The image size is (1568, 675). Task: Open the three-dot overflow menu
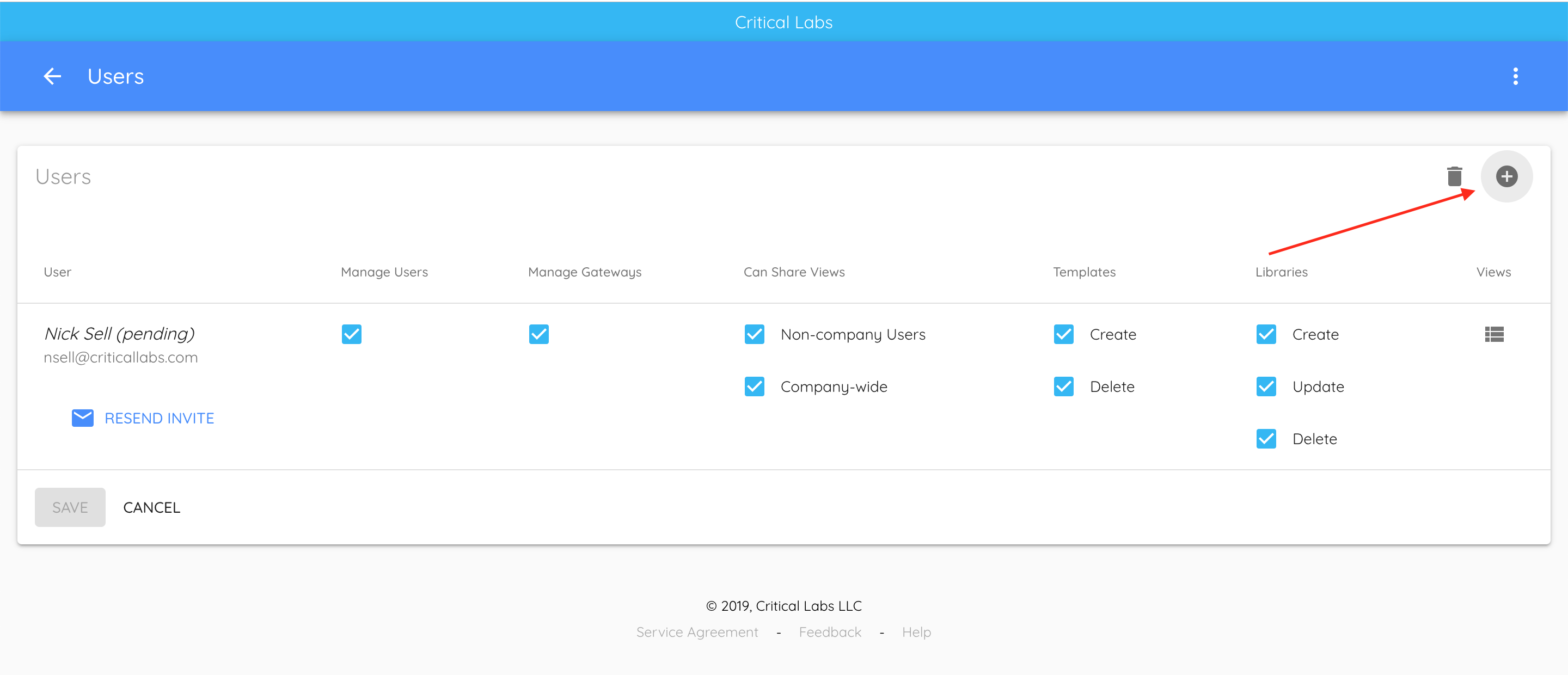[1515, 76]
